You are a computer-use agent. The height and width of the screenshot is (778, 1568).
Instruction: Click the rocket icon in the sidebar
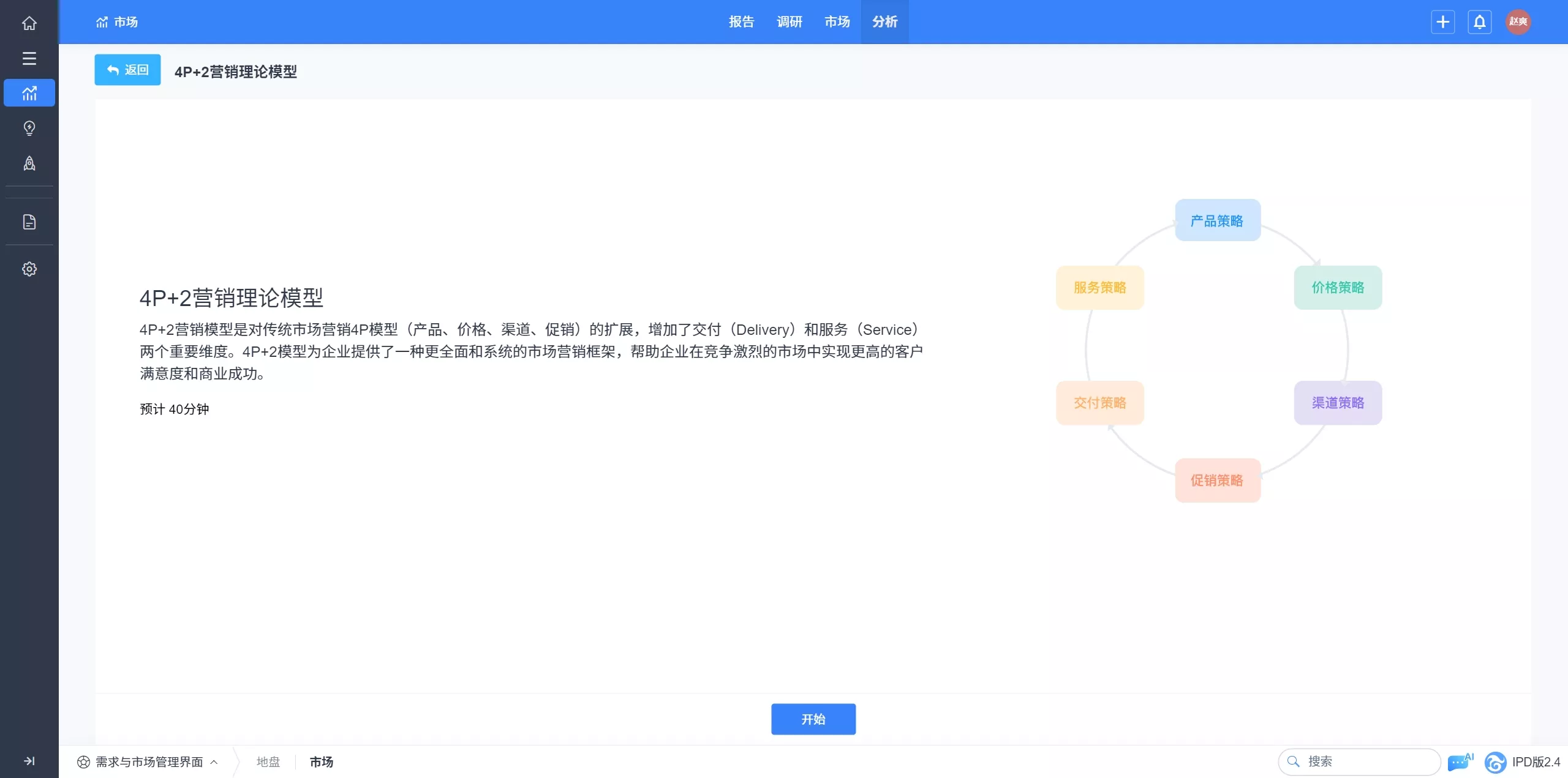(x=29, y=163)
